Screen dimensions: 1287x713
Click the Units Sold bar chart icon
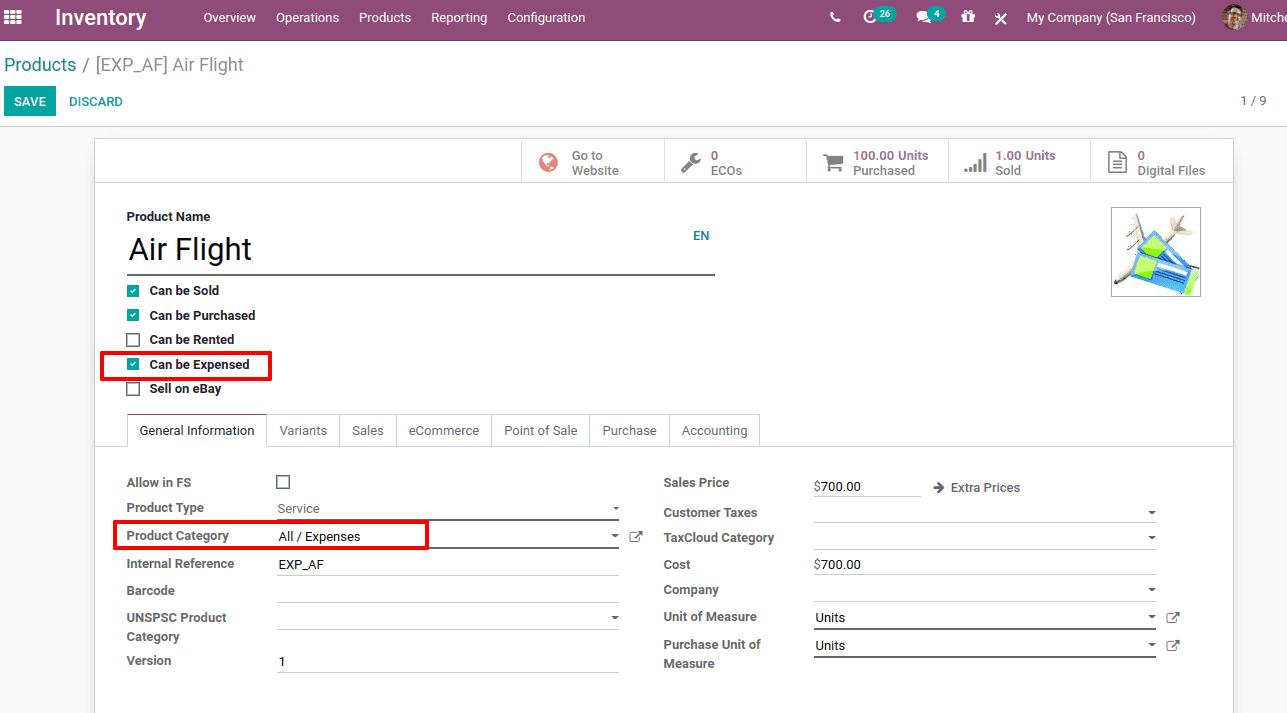pyautogui.click(x=975, y=162)
